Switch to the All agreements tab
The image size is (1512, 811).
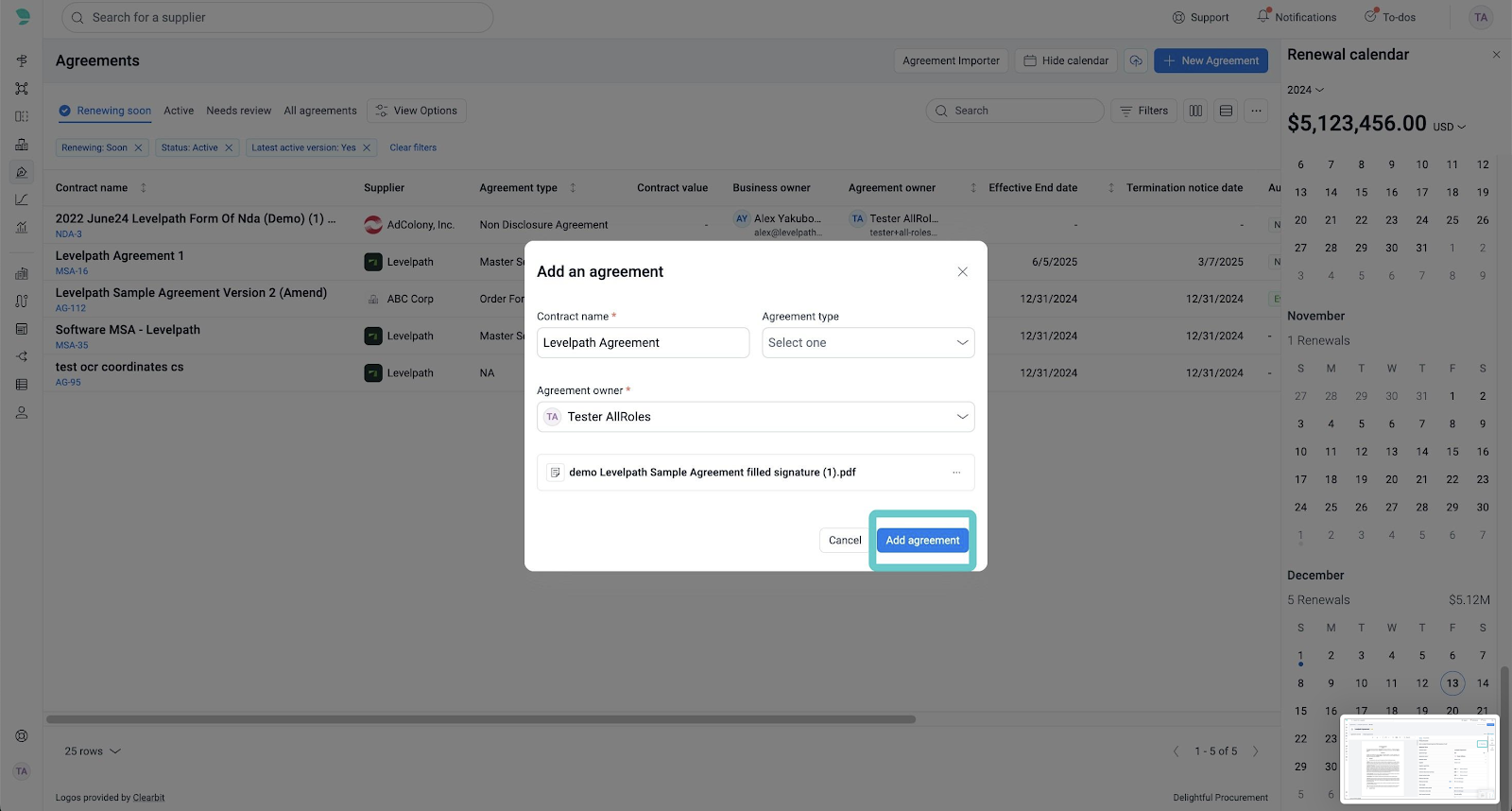[x=320, y=111]
